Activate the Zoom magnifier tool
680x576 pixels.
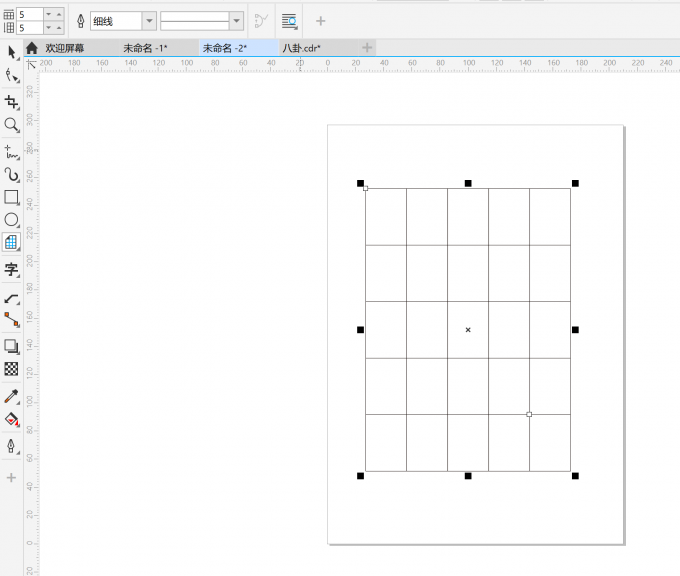pos(12,125)
